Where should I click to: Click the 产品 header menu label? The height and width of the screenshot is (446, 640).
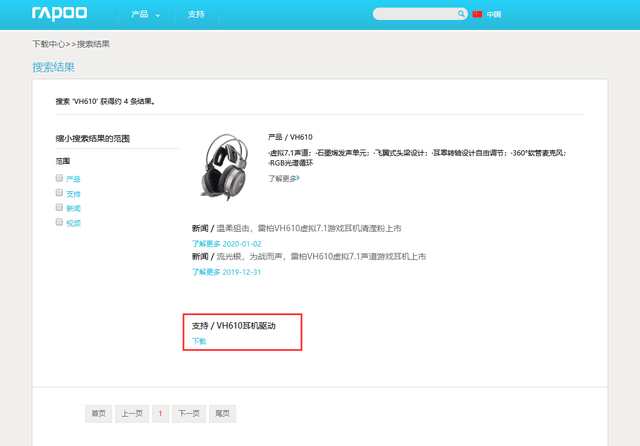click(140, 14)
